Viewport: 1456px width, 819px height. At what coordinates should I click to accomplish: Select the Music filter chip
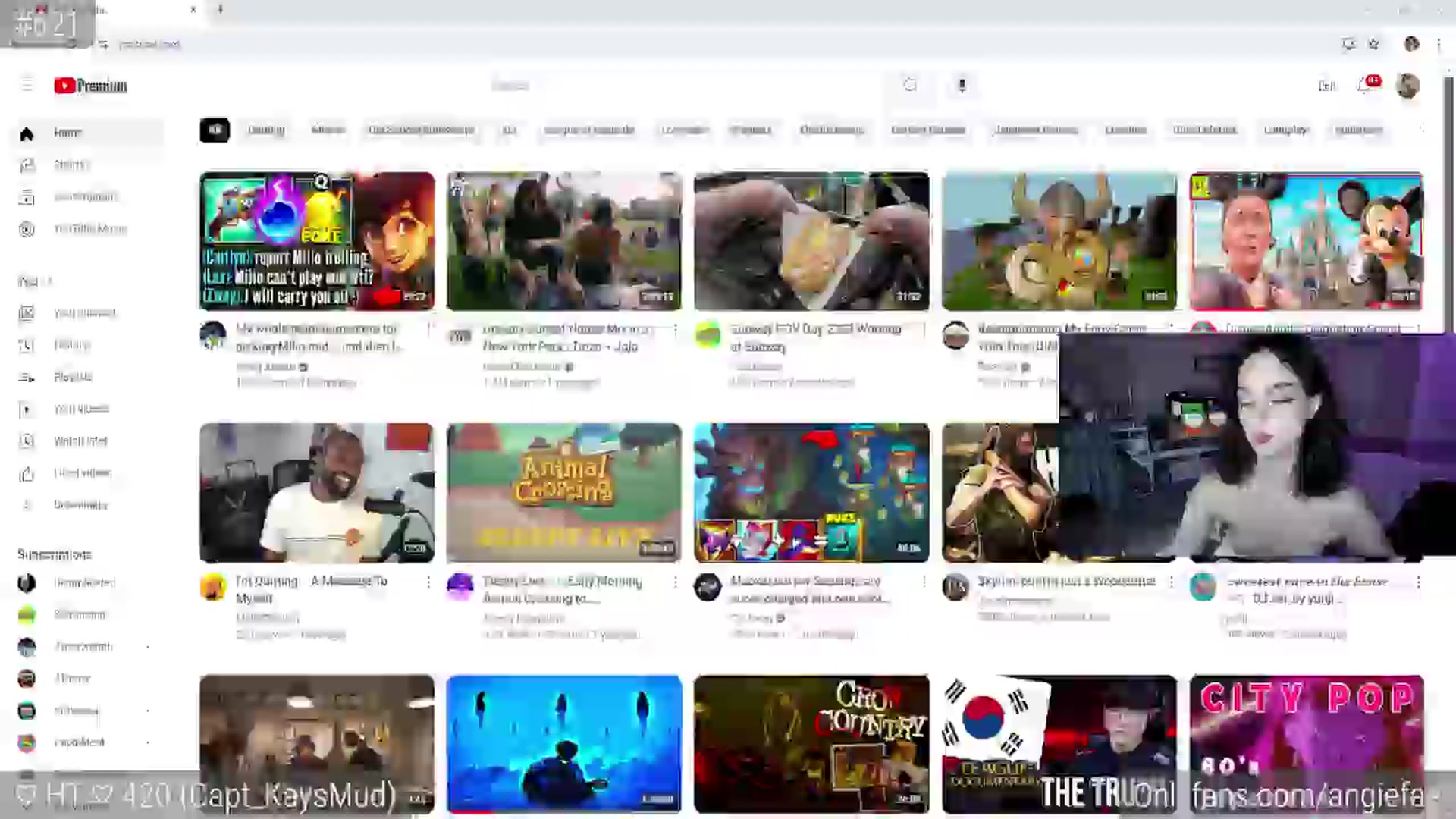[x=328, y=130]
